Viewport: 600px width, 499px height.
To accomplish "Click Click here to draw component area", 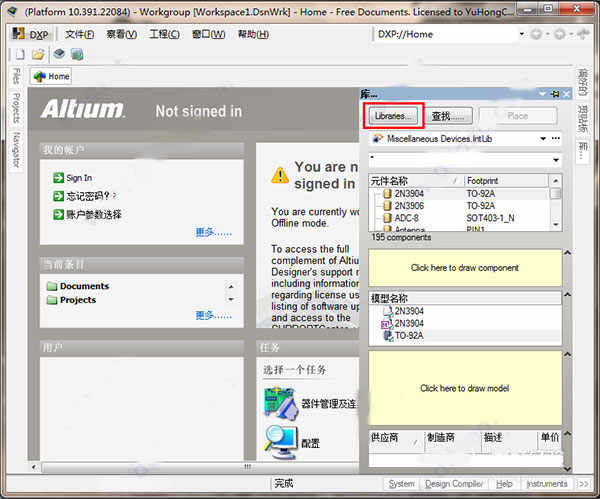I will 465,268.
